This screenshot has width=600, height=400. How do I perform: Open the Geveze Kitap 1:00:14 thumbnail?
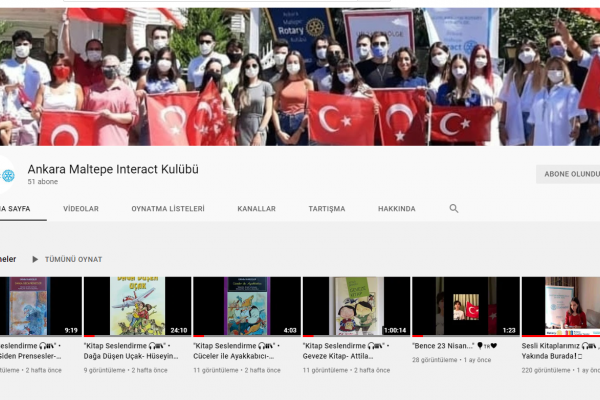[356, 306]
